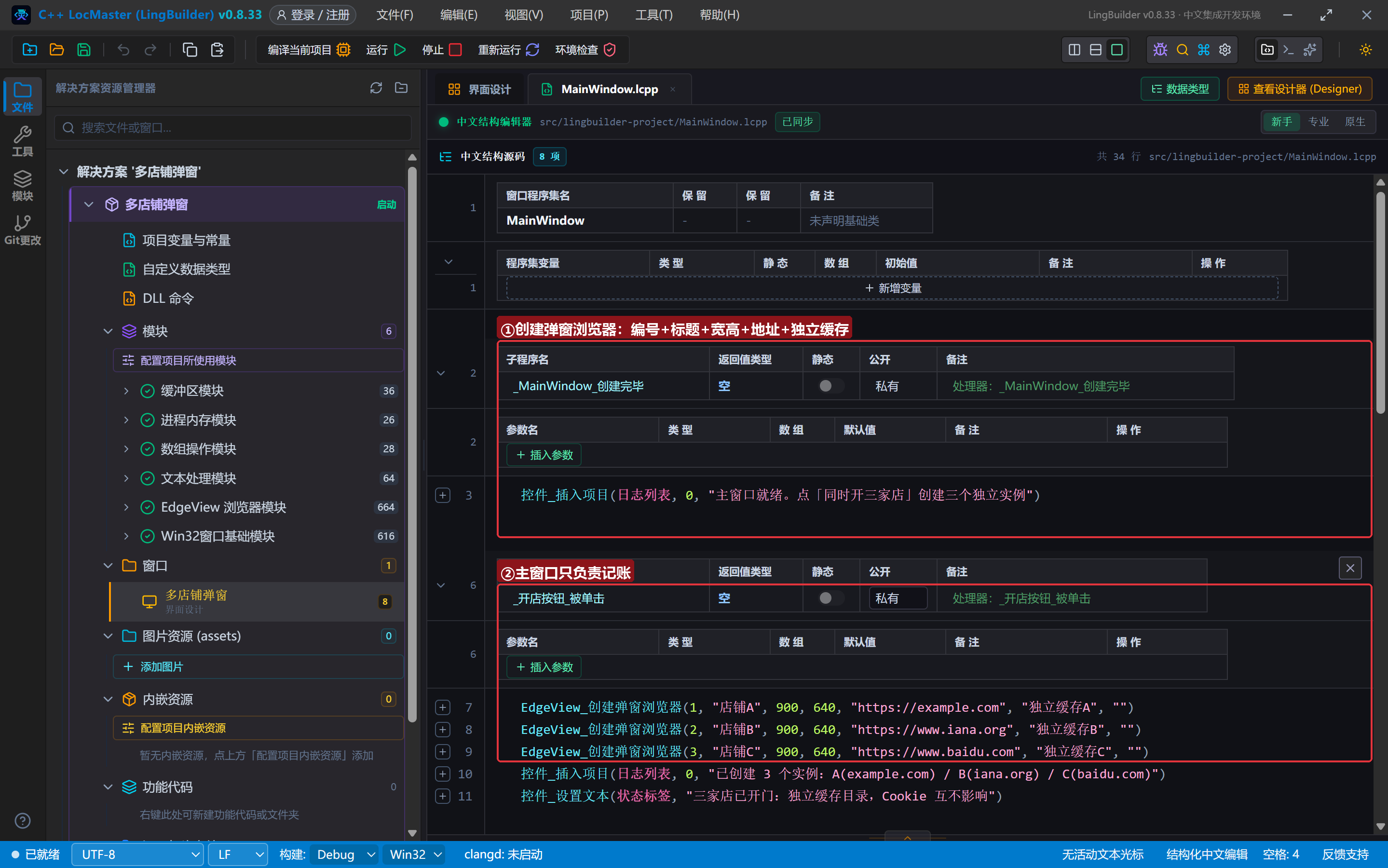This screenshot has width=1388, height=868.
Task: Open settings gear icon in top toolbar
Action: pyautogui.click(x=1225, y=50)
